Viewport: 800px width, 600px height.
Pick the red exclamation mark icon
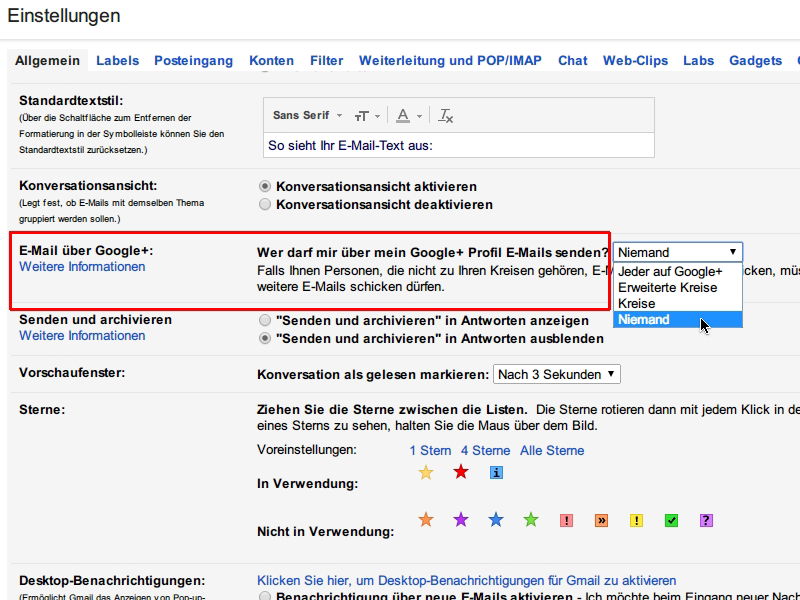(566, 520)
